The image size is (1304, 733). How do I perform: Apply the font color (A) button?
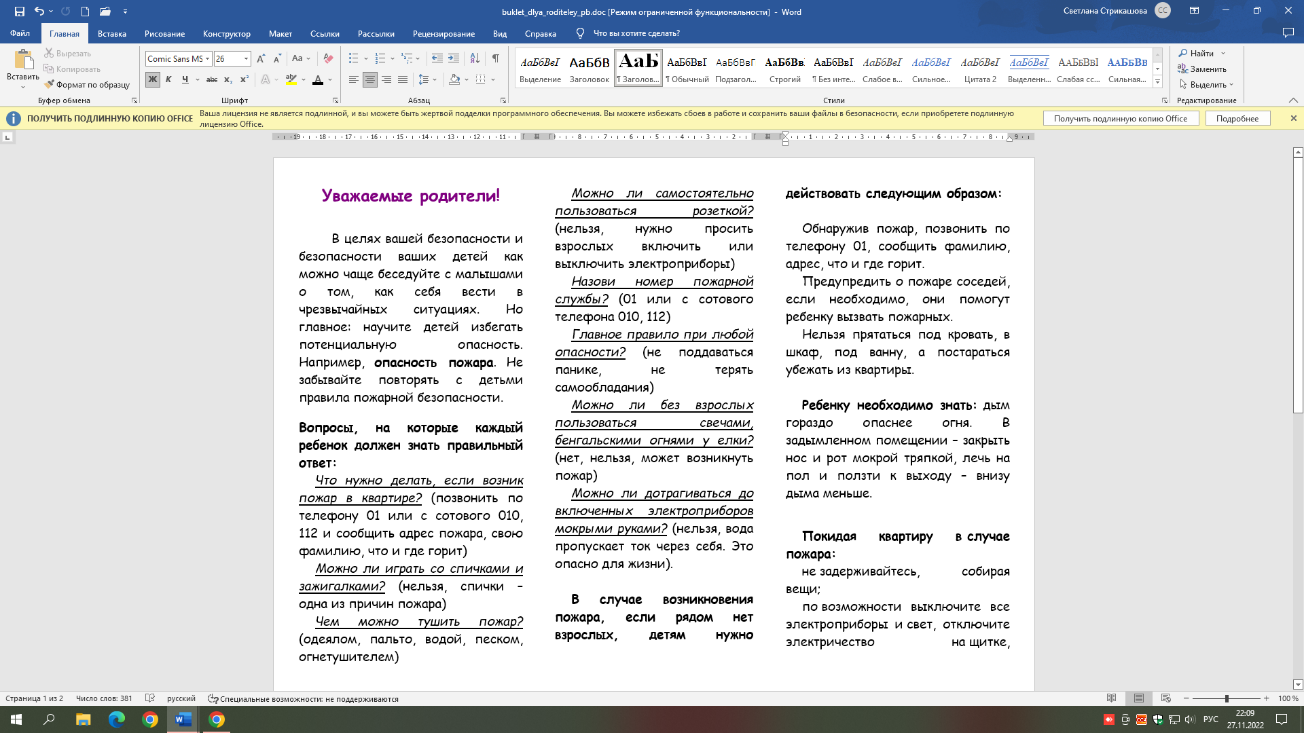pyautogui.click(x=317, y=80)
